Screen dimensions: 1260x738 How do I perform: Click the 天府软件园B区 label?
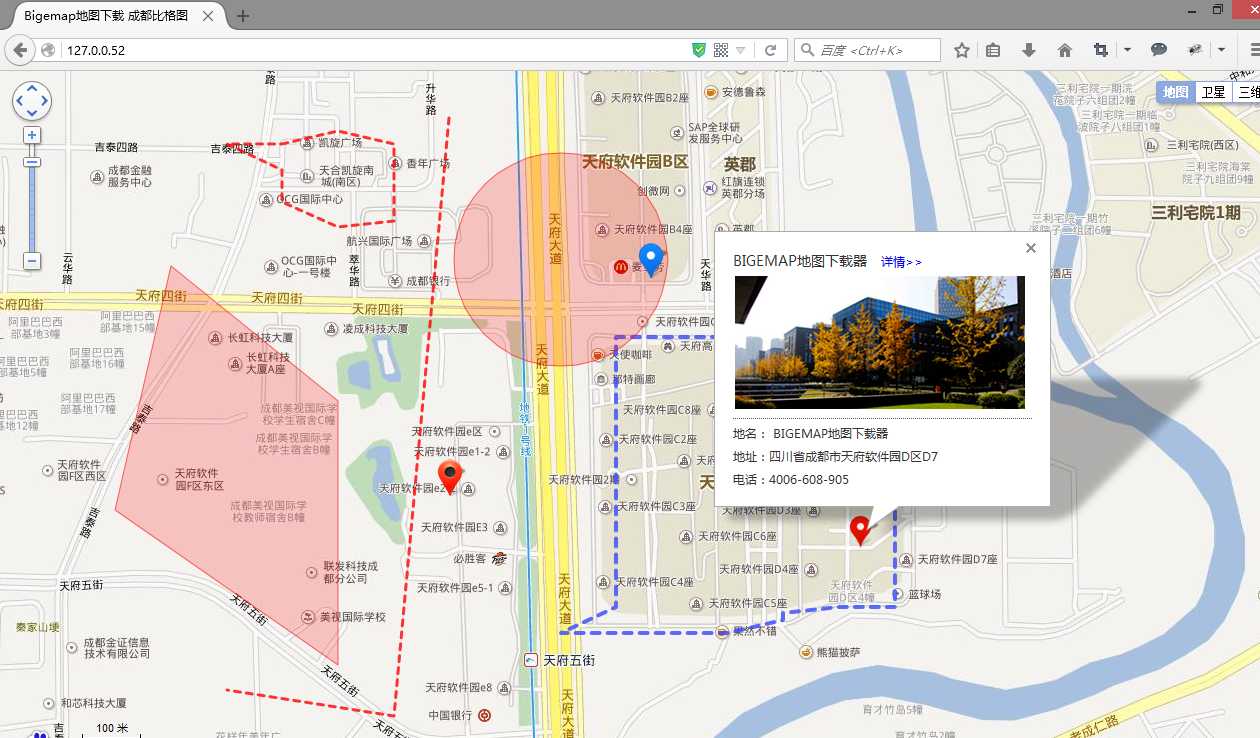click(x=636, y=161)
